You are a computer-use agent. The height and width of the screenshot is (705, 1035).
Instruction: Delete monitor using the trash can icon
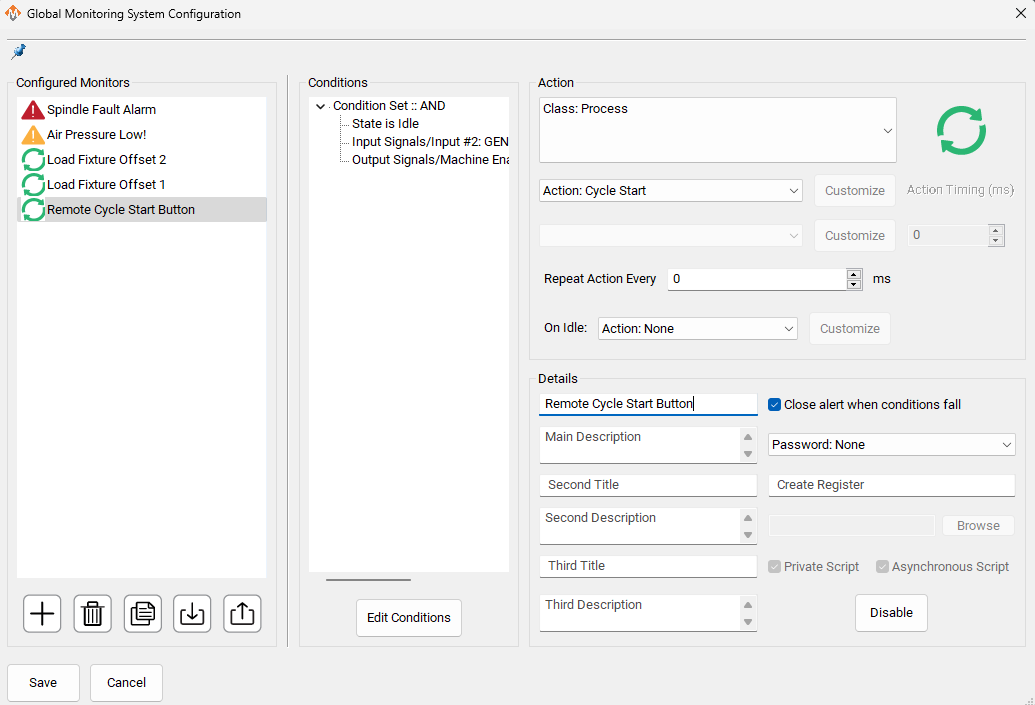pos(93,613)
